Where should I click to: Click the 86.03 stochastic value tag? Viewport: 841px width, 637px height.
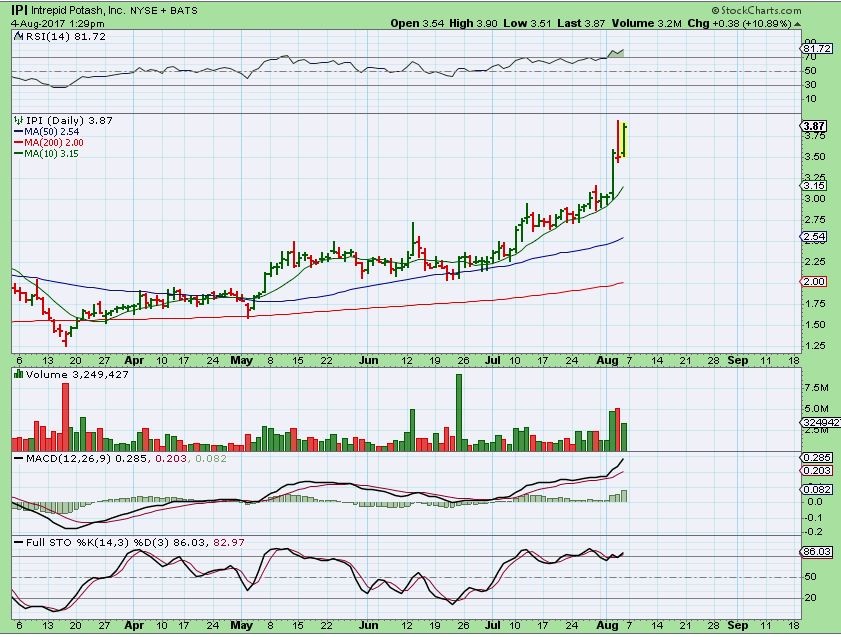[814, 551]
